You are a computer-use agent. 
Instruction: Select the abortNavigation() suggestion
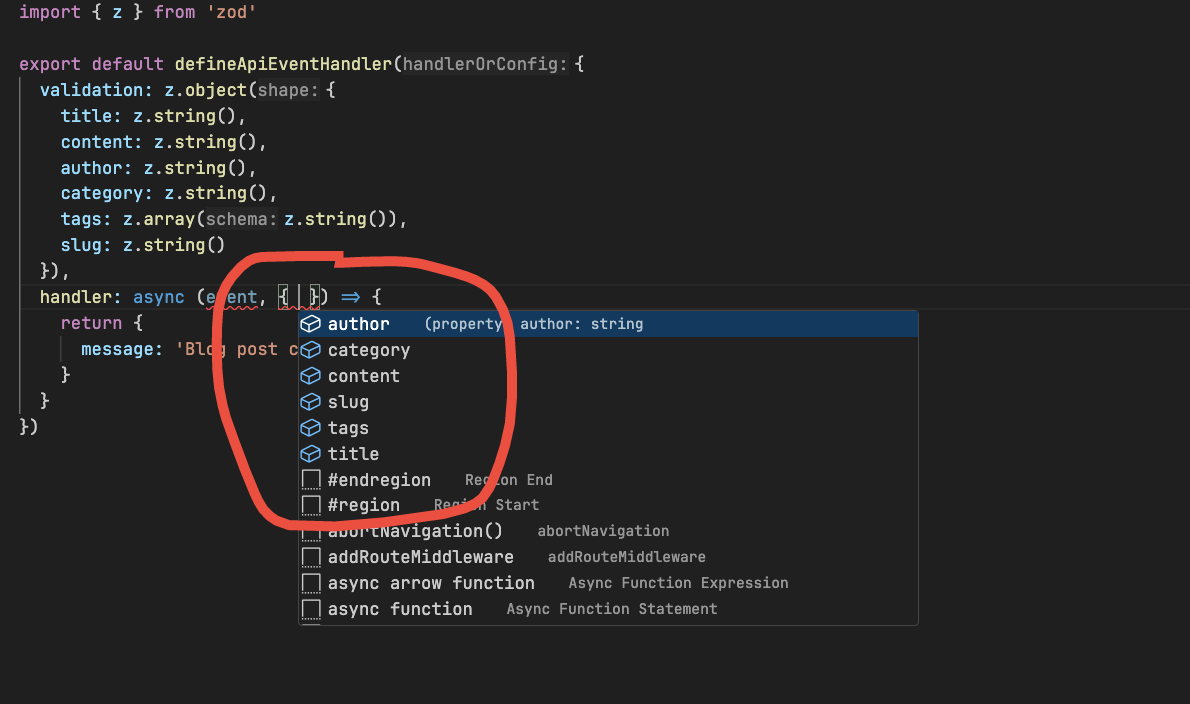click(x=415, y=531)
